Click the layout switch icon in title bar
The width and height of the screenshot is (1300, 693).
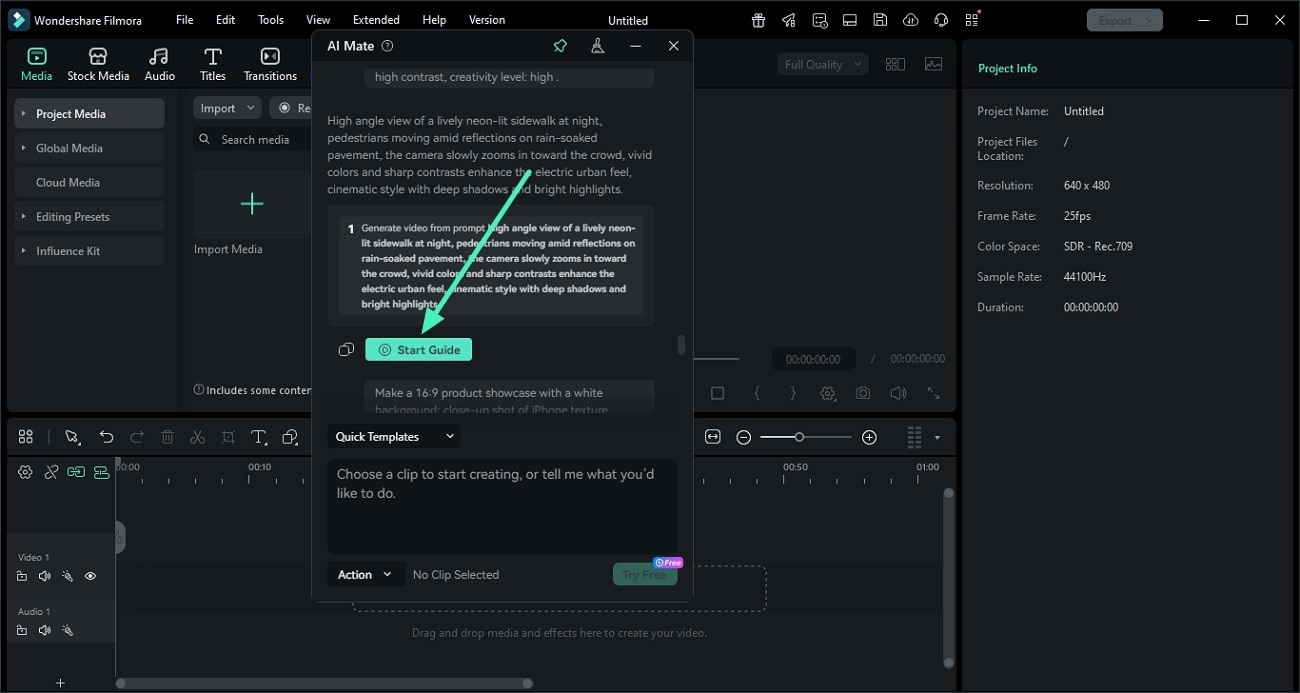(x=850, y=20)
